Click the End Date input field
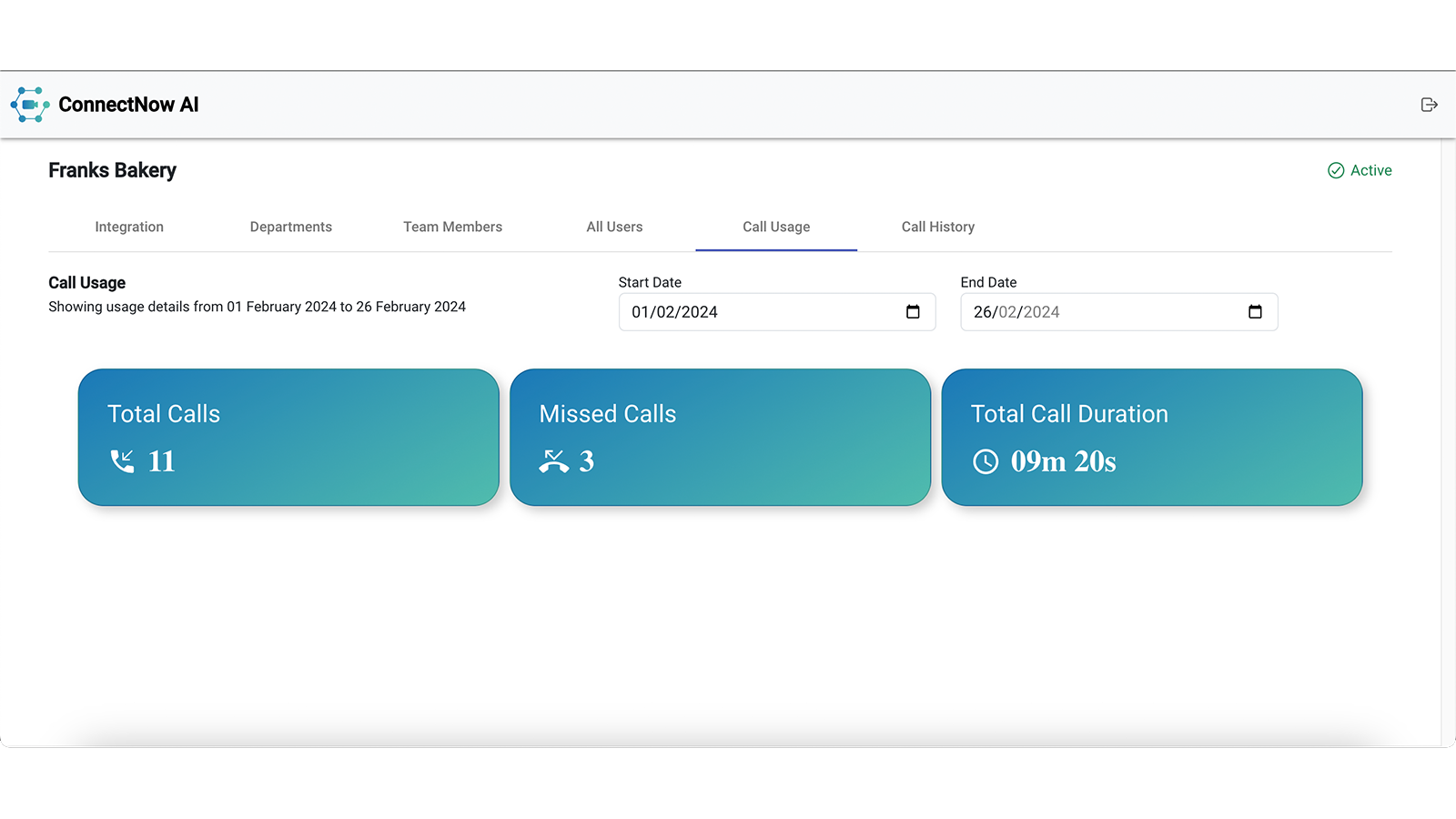Screen dimensions: 1456x819 [x=1119, y=312]
